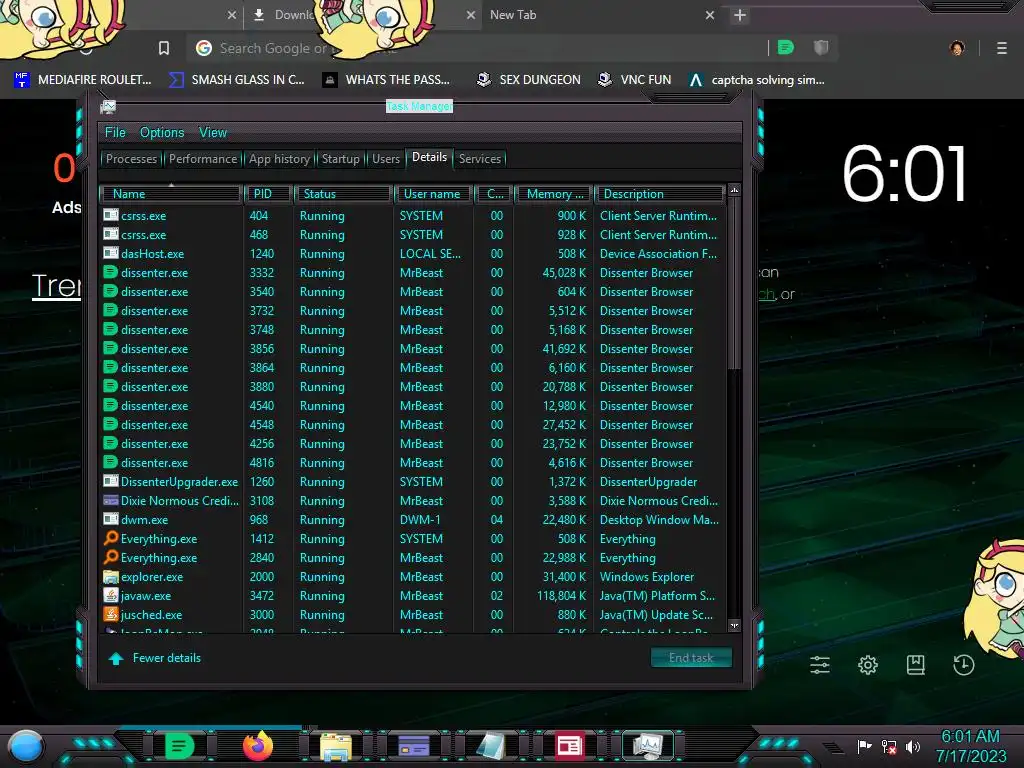Image resolution: width=1024 pixels, height=768 pixels.
Task: Click the Start orb on taskbar
Action: tap(26, 747)
